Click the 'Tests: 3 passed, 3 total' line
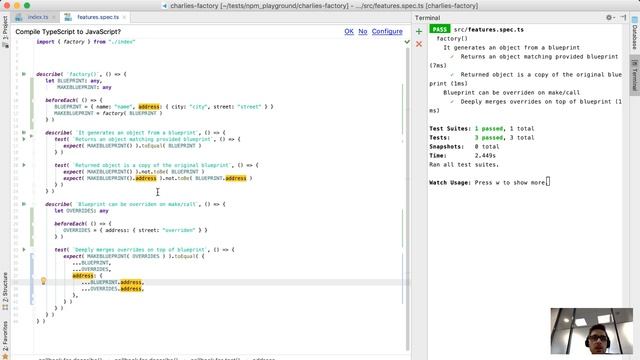The width and height of the screenshot is (640, 360). tap(482, 138)
